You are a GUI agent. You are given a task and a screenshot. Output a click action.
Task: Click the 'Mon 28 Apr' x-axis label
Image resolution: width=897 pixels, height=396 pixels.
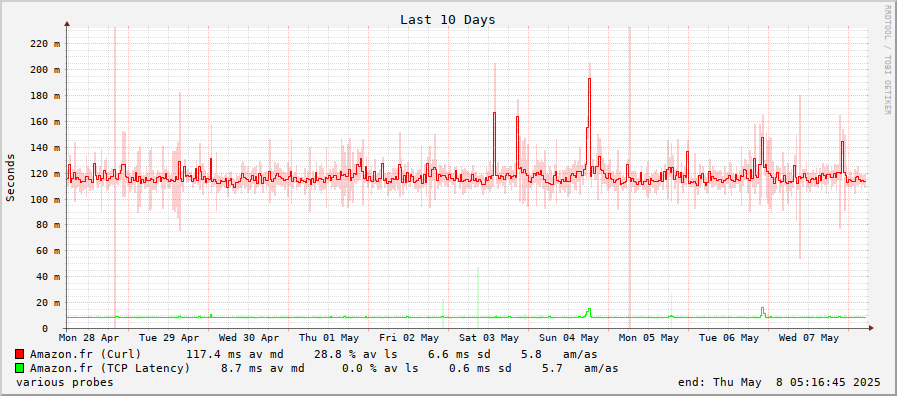tap(89, 338)
